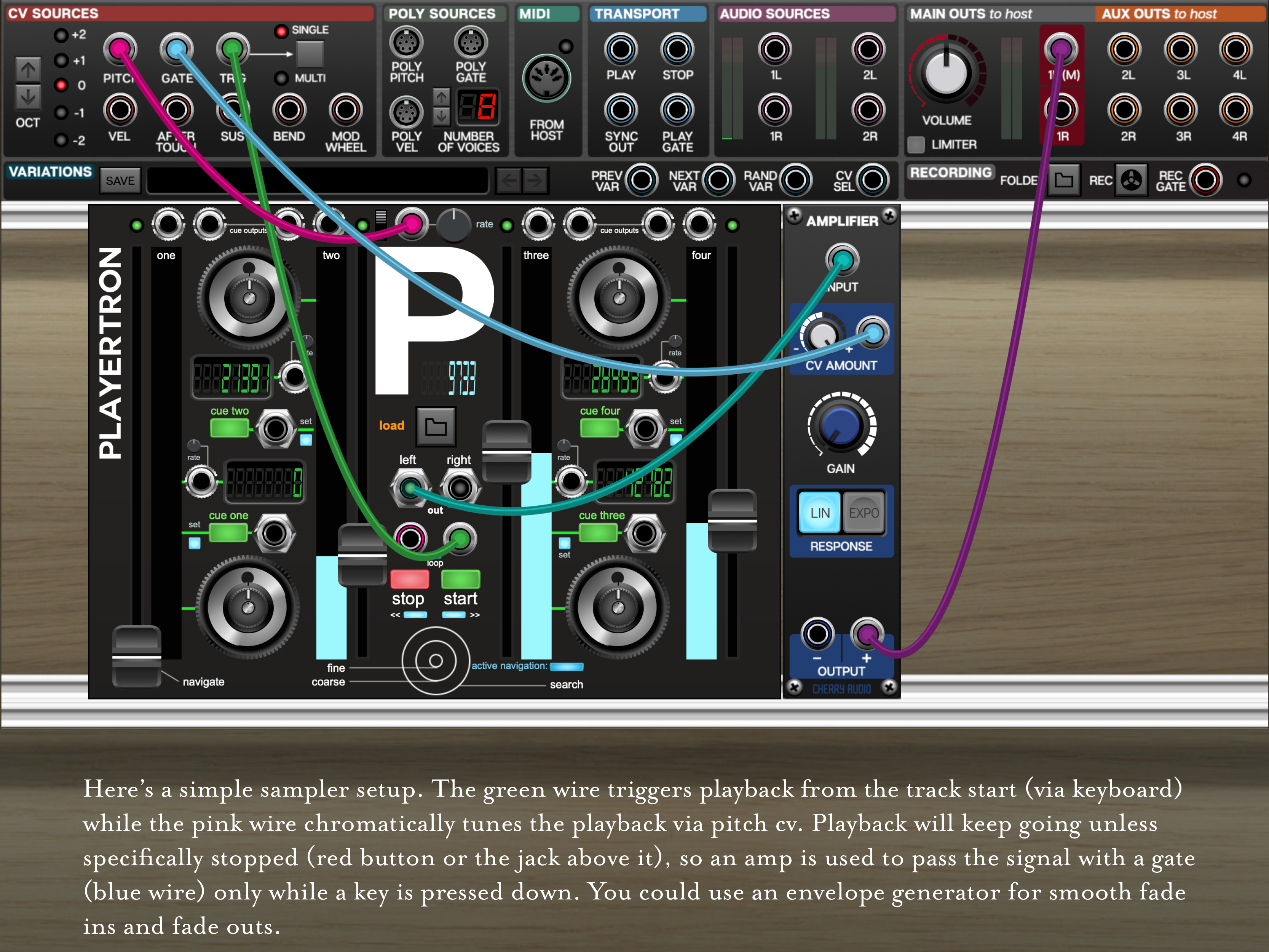
Task: Click the REC reel icon button
Action: pos(1131,180)
